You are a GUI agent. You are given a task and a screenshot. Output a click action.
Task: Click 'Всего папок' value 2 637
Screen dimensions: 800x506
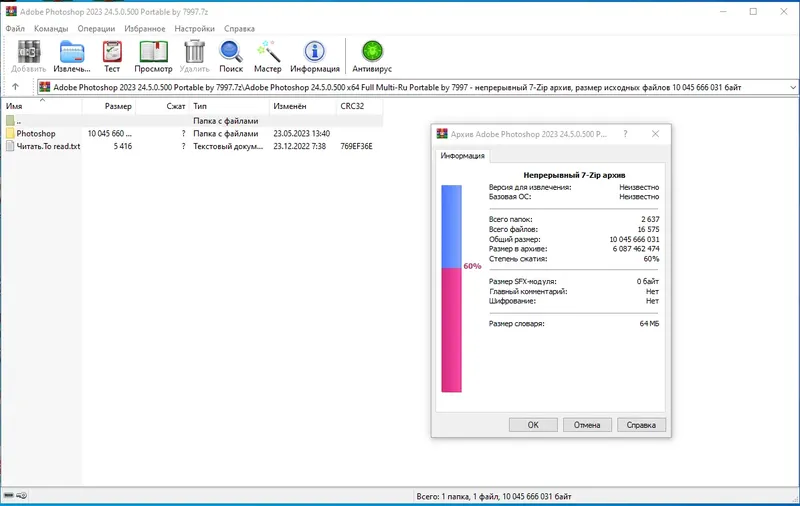click(x=650, y=219)
